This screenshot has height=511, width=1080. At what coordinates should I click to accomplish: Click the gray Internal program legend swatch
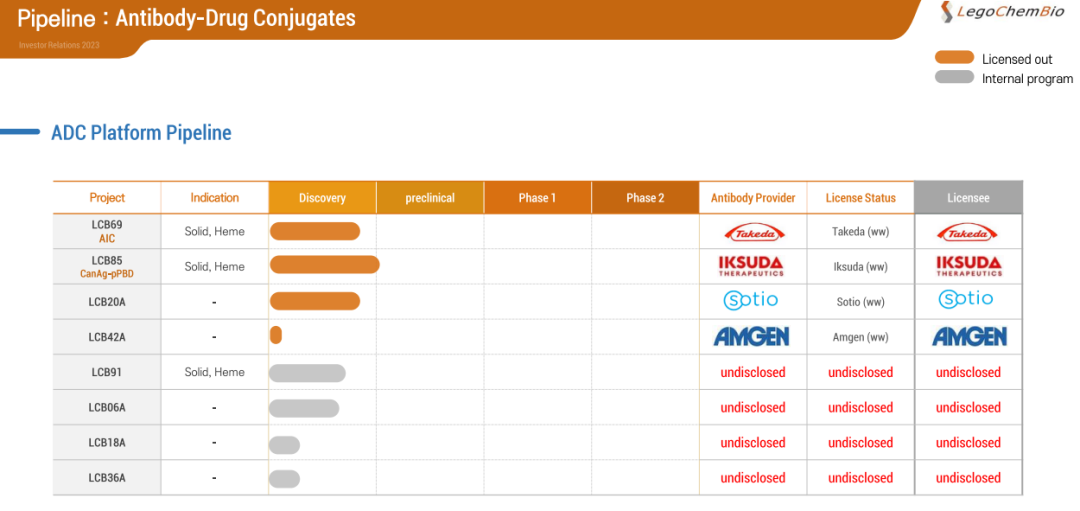[954, 77]
